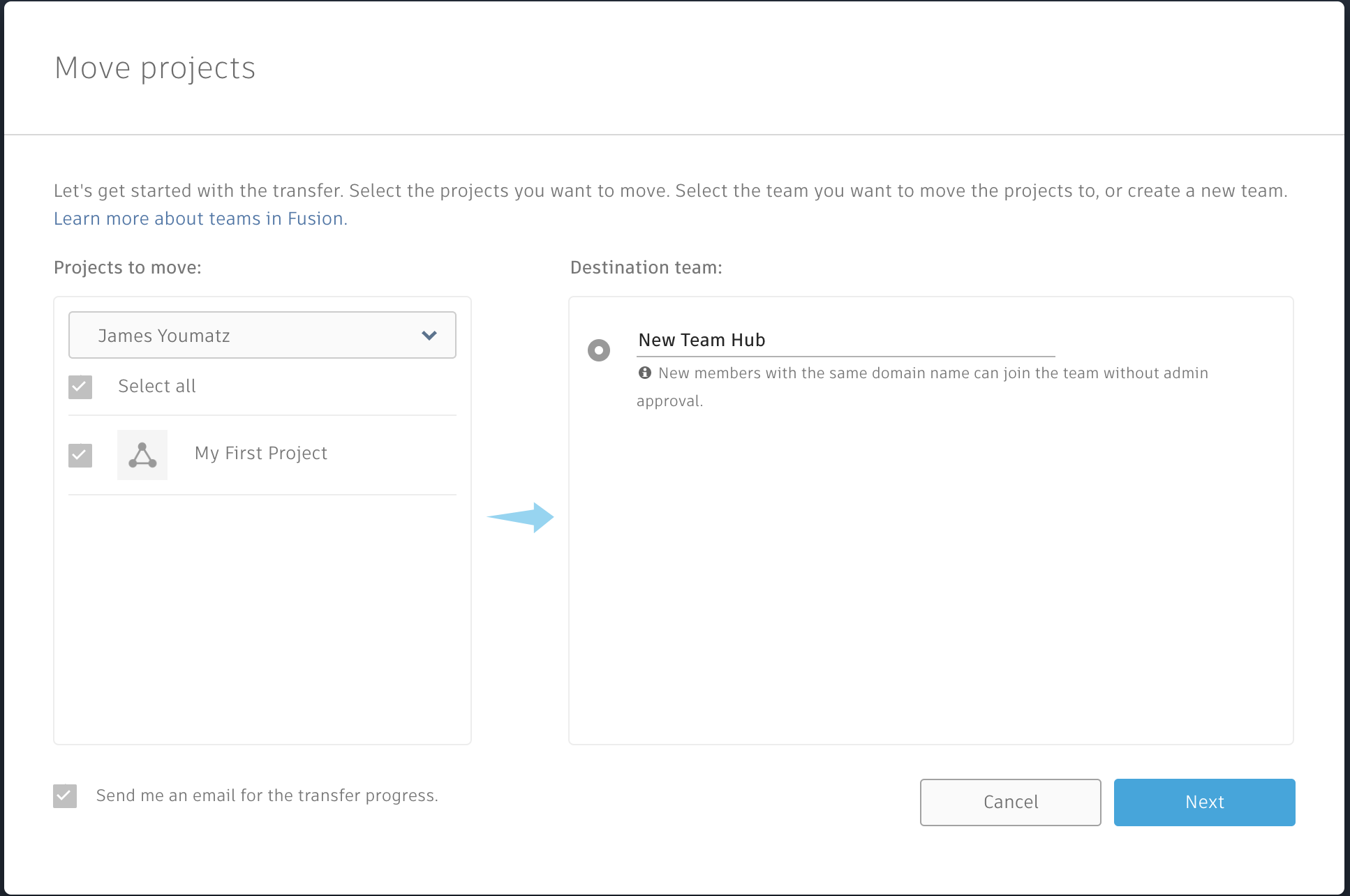Select the New Team Hub radio button
Image resolution: width=1350 pixels, height=896 pixels.
point(599,350)
